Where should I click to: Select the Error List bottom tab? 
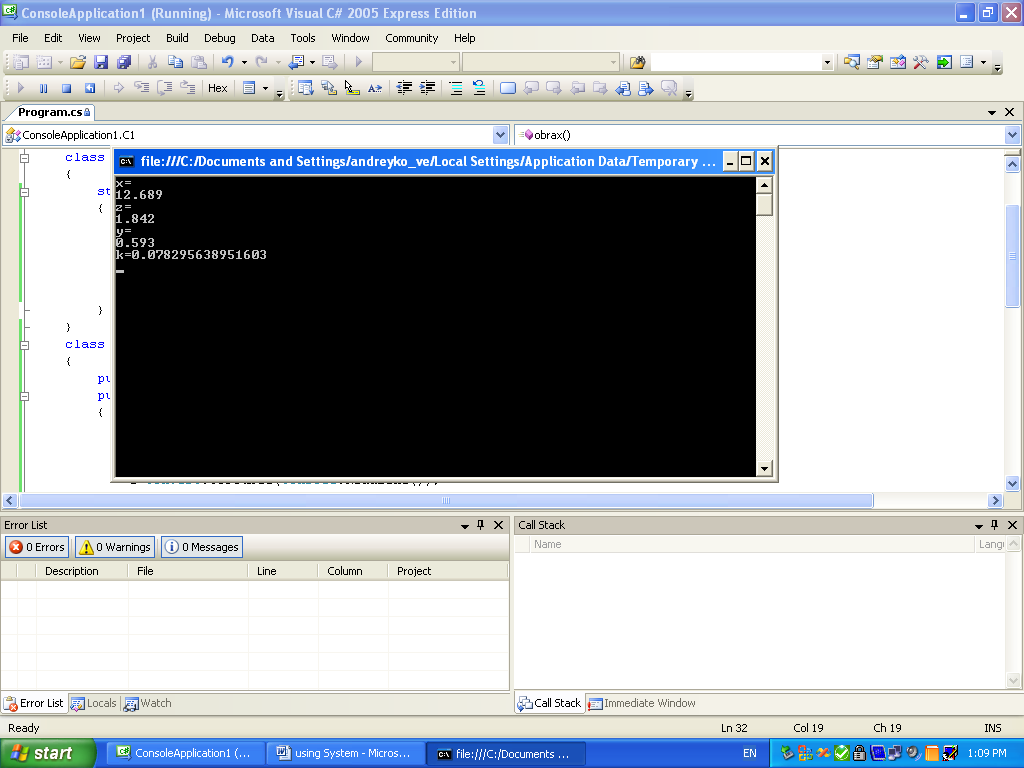point(34,703)
